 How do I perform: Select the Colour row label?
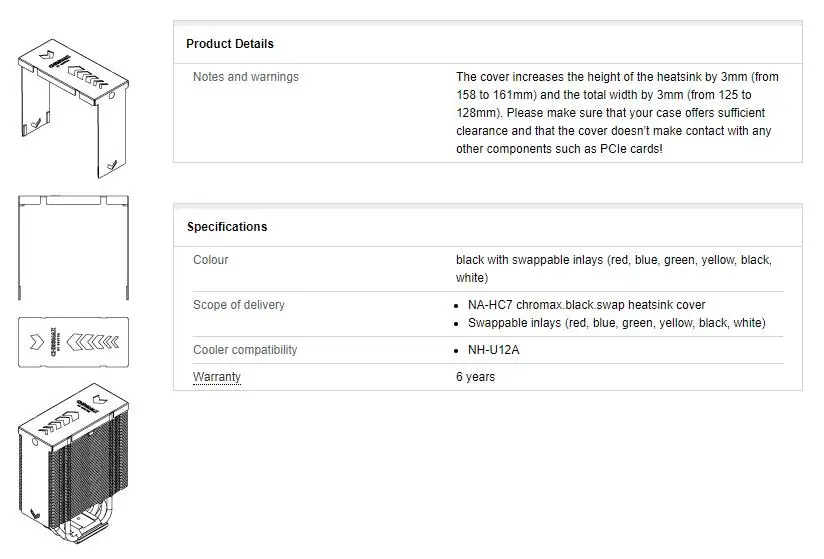click(x=211, y=260)
